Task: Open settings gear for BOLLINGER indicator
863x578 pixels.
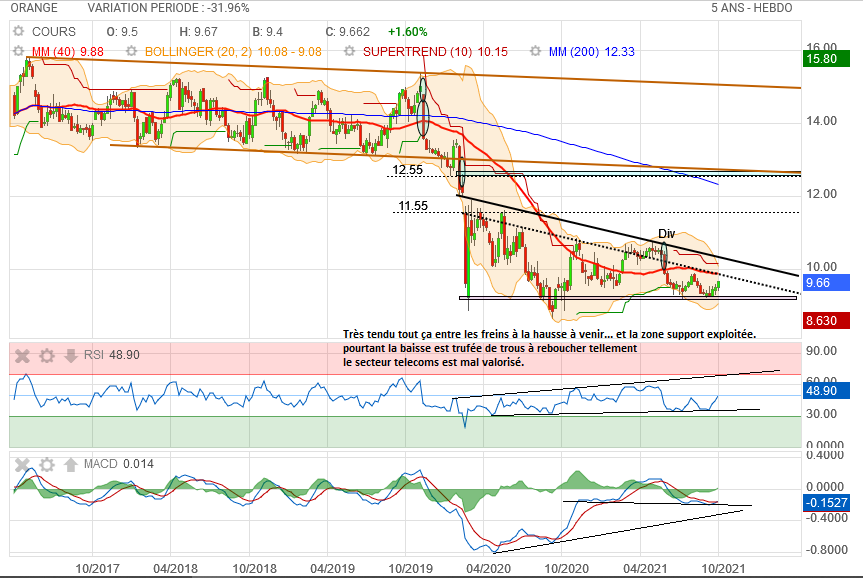Action: tap(131, 51)
